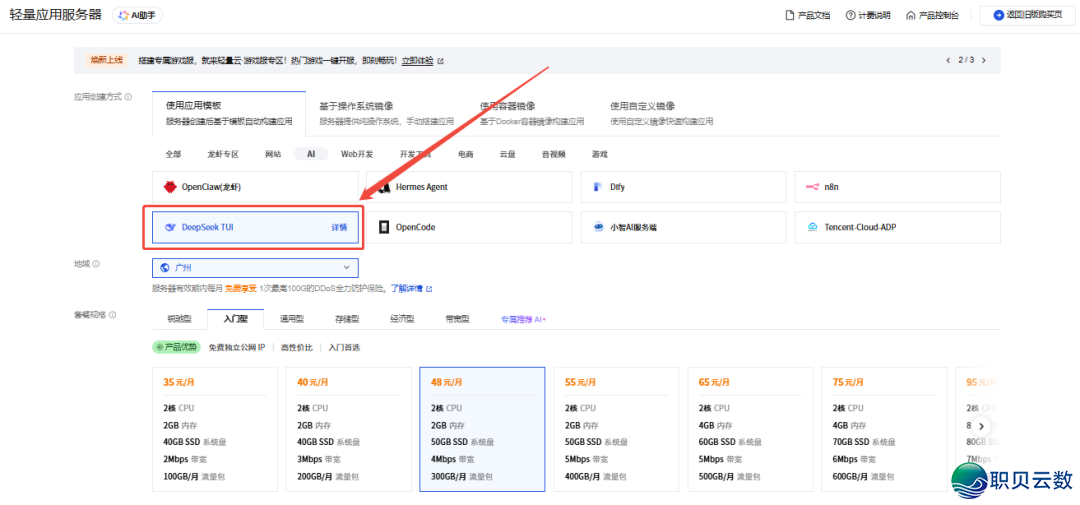Open the AI助手 assistant button
Viewport: 1080px width, 505px height.
tap(137, 15)
